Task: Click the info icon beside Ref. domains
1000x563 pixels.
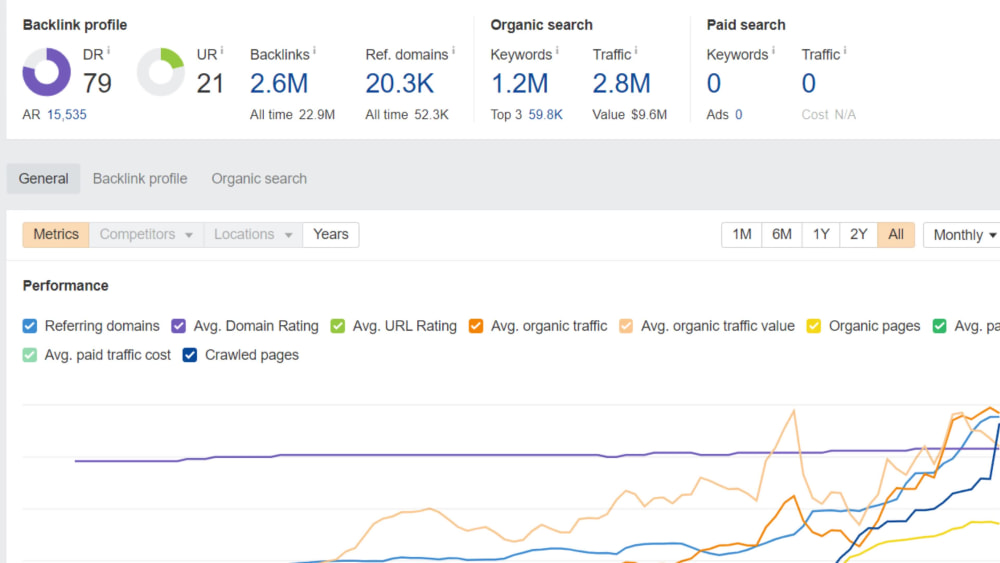Action: pos(453,50)
